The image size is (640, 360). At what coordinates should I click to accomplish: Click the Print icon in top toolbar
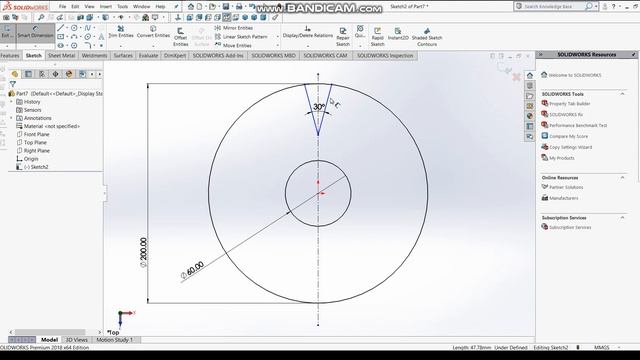tap(239, 7)
